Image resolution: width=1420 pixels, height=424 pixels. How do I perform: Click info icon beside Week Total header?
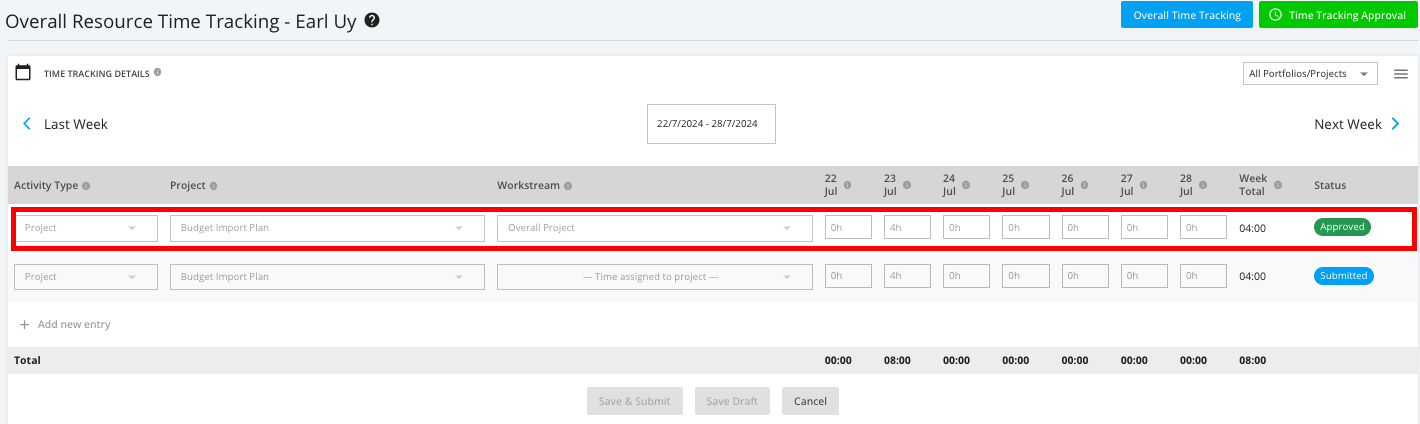tap(1278, 185)
